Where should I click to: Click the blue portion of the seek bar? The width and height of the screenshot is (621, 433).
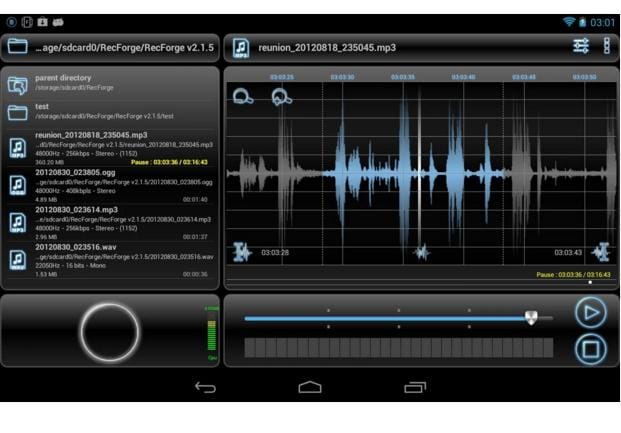[385, 318]
